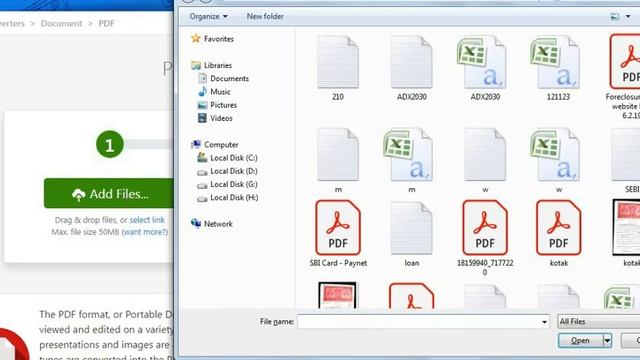
Task: Open Libraries in the navigation pane
Action: [x=212, y=65]
